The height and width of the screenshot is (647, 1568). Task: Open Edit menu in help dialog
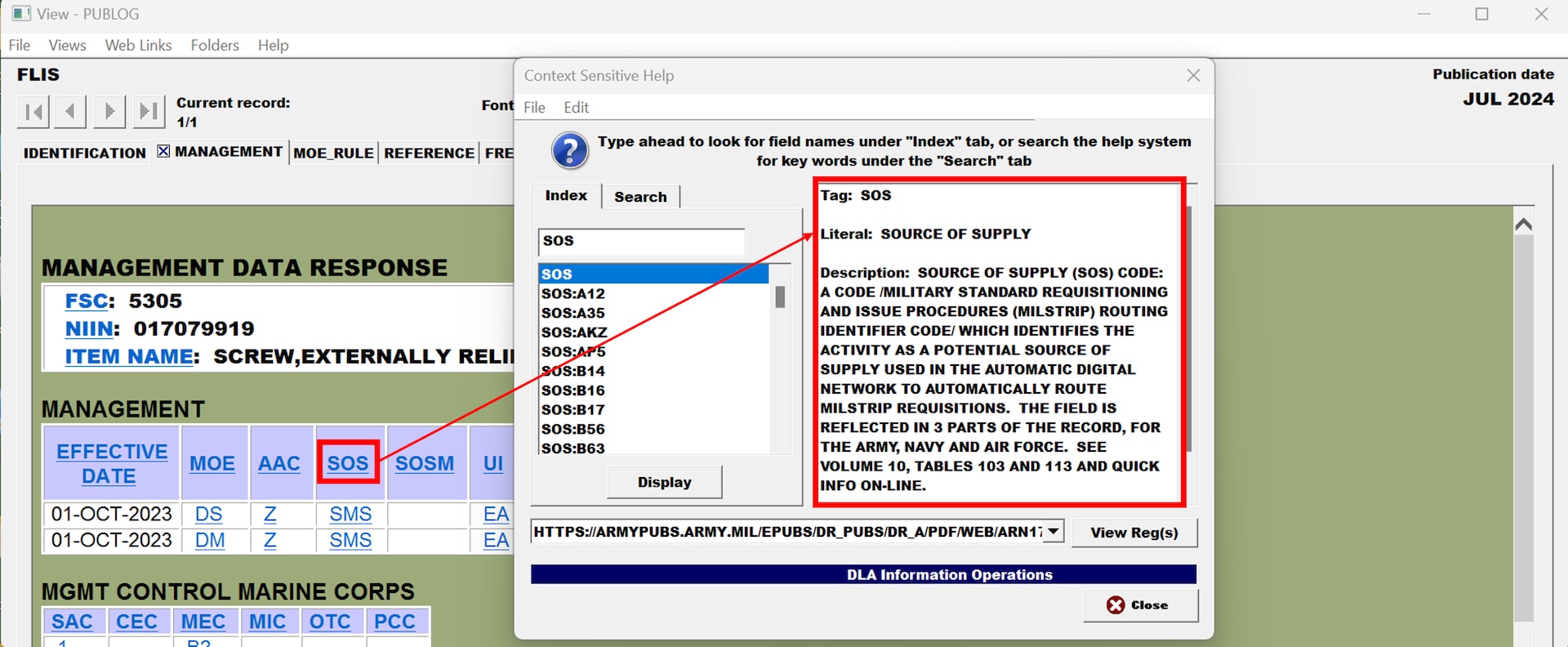(x=576, y=107)
